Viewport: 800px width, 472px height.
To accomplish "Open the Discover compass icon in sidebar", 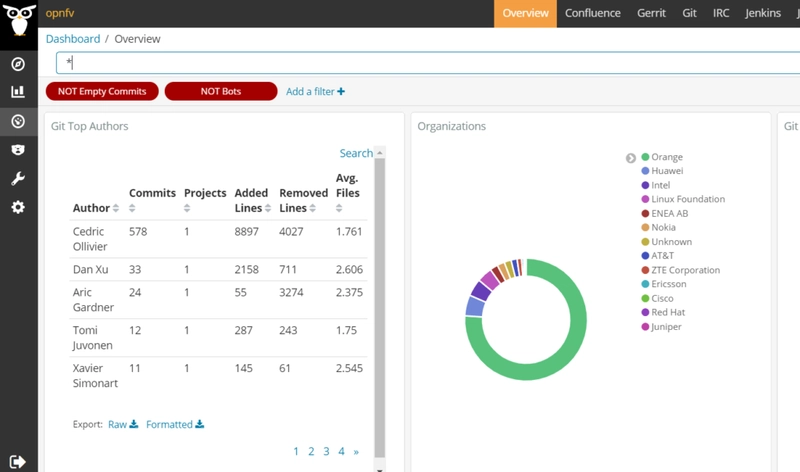I will point(18,64).
